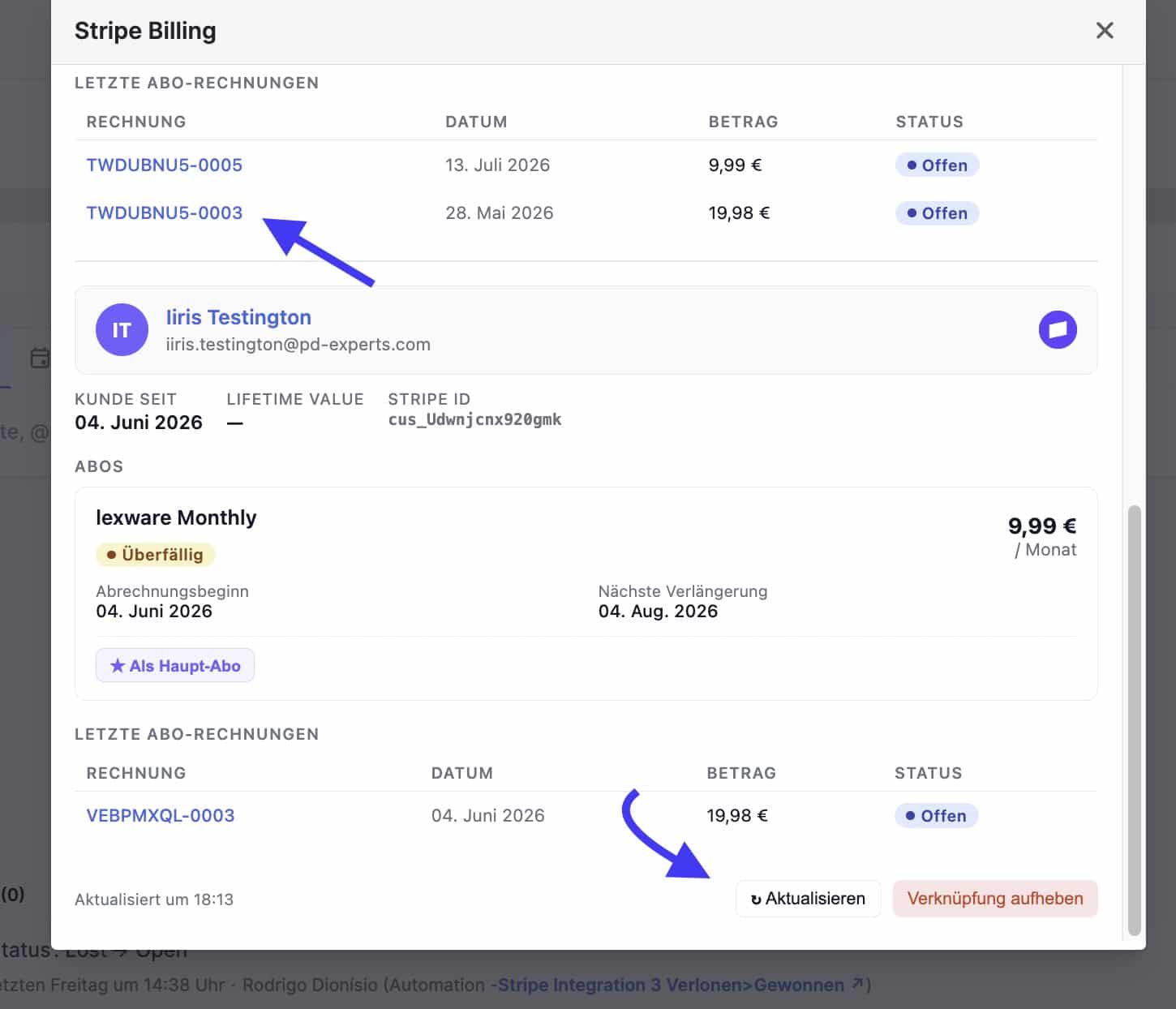
Task: Click amount 19,98 € for VEBPMXQL-0003
Action: point(737,815)
